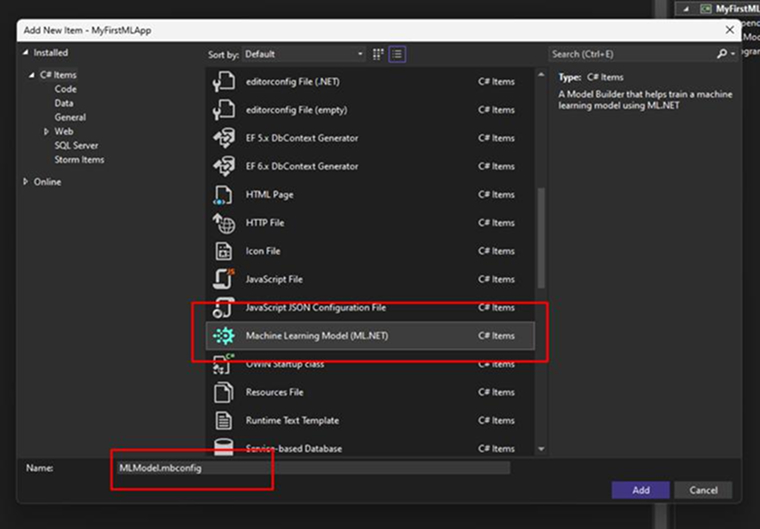Switch to the large icons grid view

tap(379, 53)
